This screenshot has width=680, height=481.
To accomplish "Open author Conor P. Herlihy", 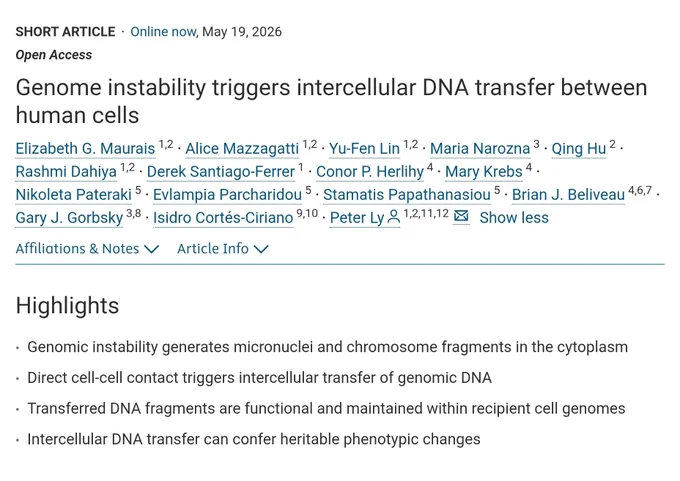I will point(370,172).
